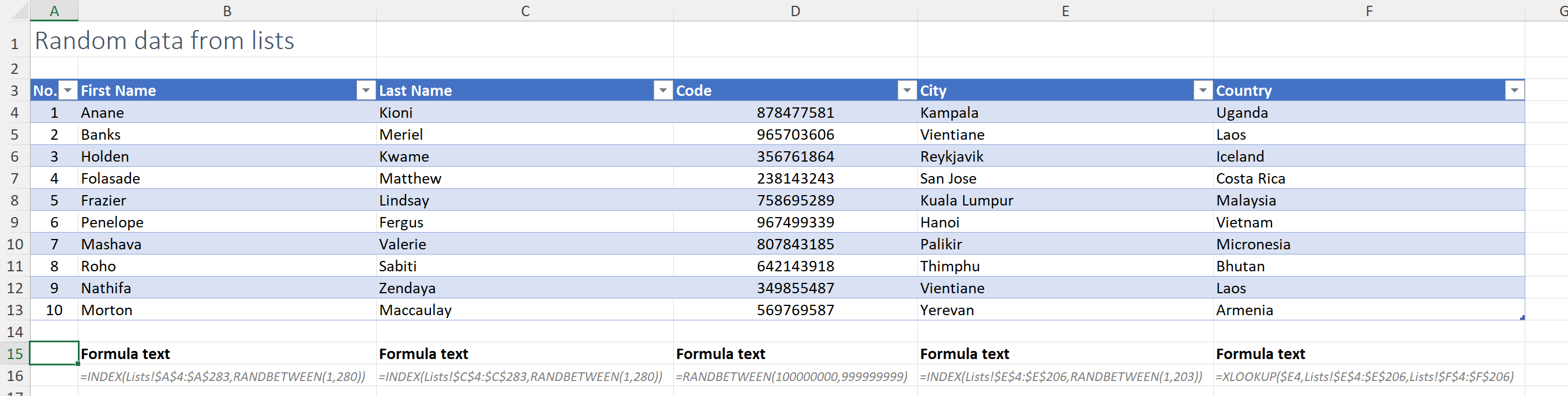The height and width of the screenshot is (396, 1568).
Task: Click the table resize handle below Armenia
Action: pos(1522,317)
